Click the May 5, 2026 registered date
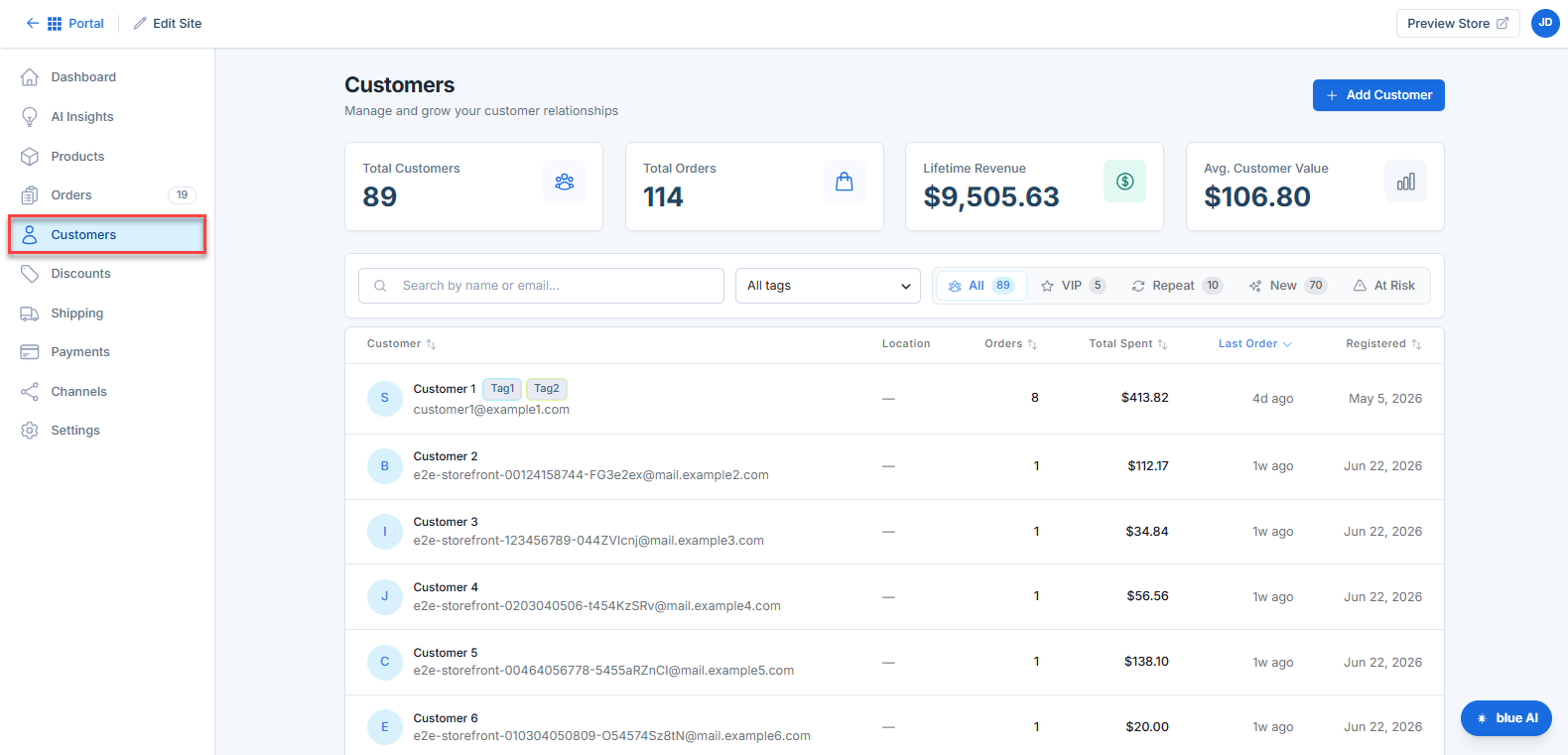Viewport: 1568px width, 755px height. click(1385, 399)
